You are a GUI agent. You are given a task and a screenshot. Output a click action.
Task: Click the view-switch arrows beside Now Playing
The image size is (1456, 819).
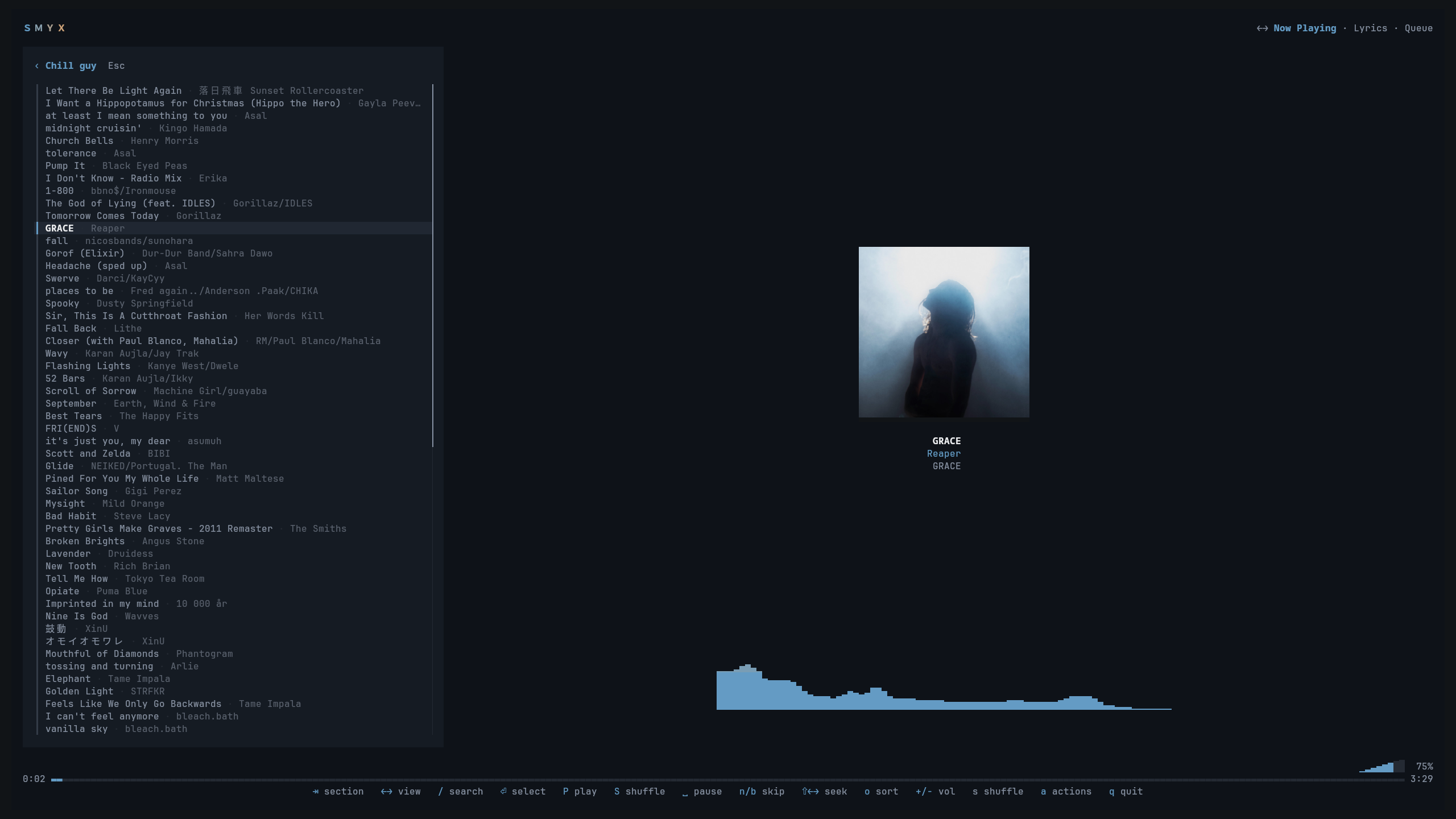(x=1262, y=28)
